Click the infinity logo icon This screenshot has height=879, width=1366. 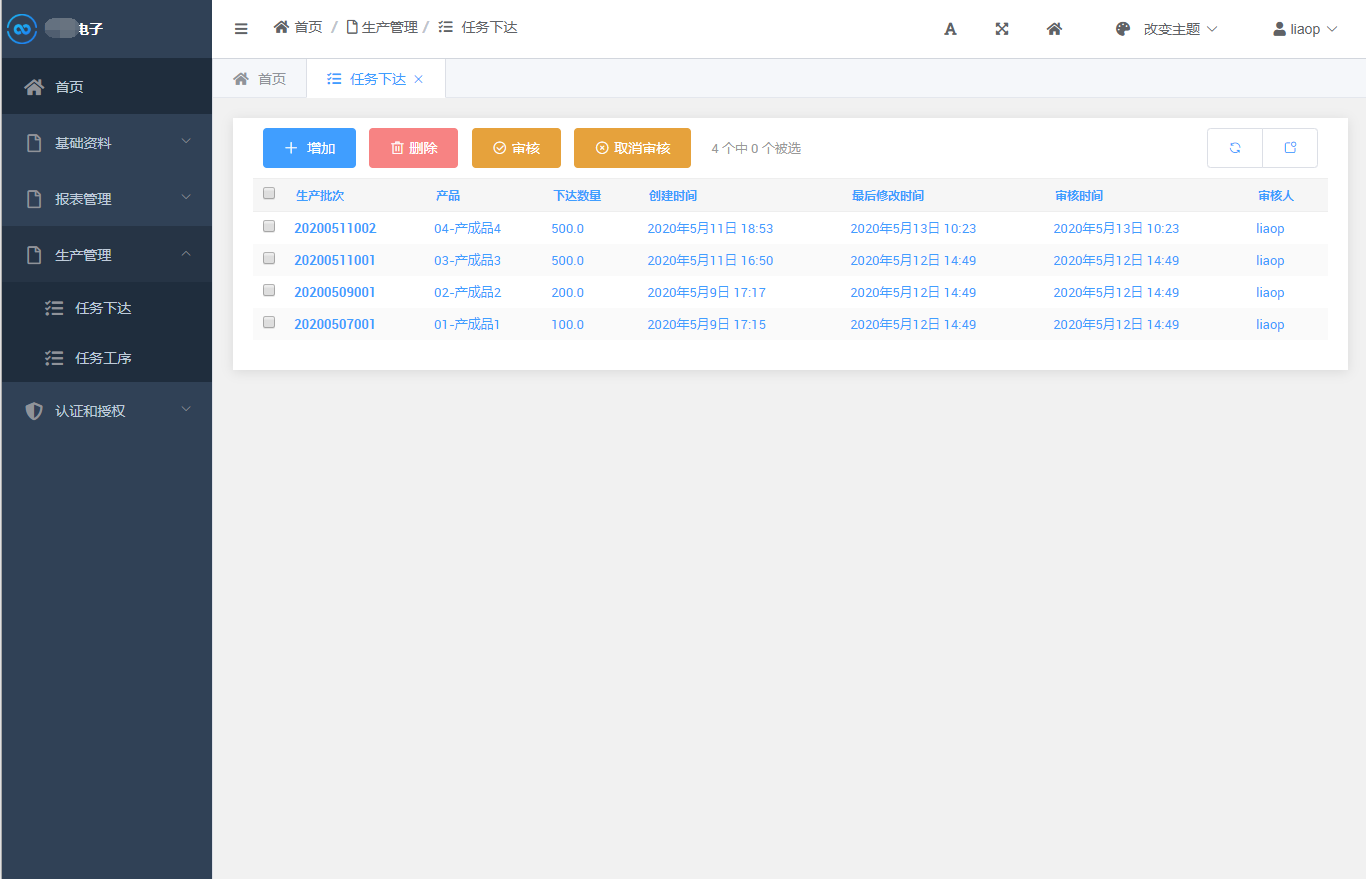(x=22, y=29)
